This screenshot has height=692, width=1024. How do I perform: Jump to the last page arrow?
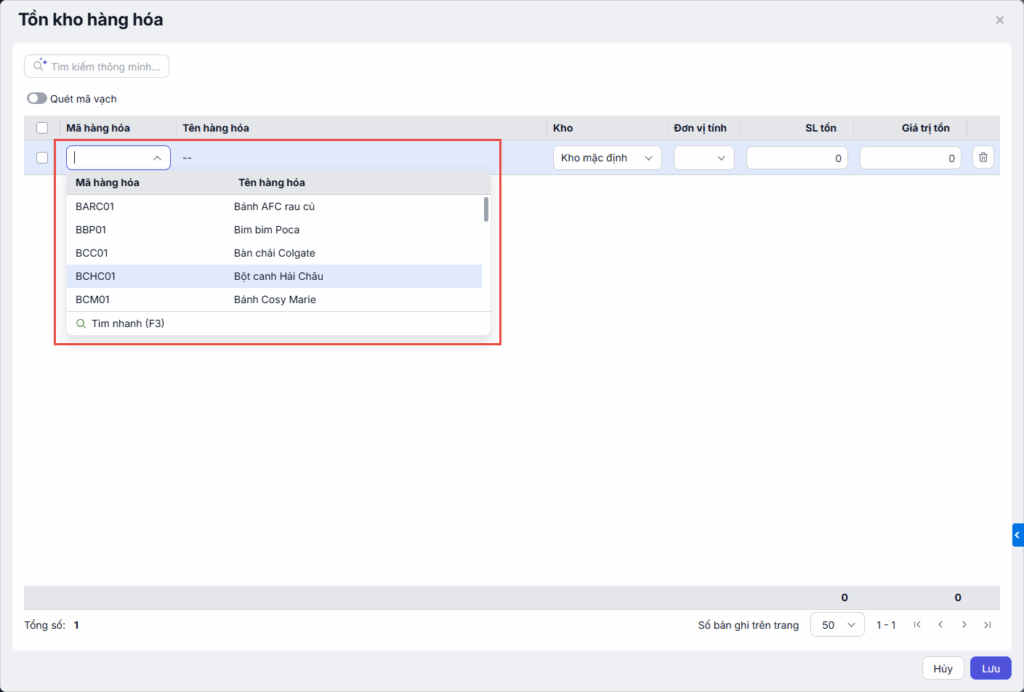pos(987,625)
